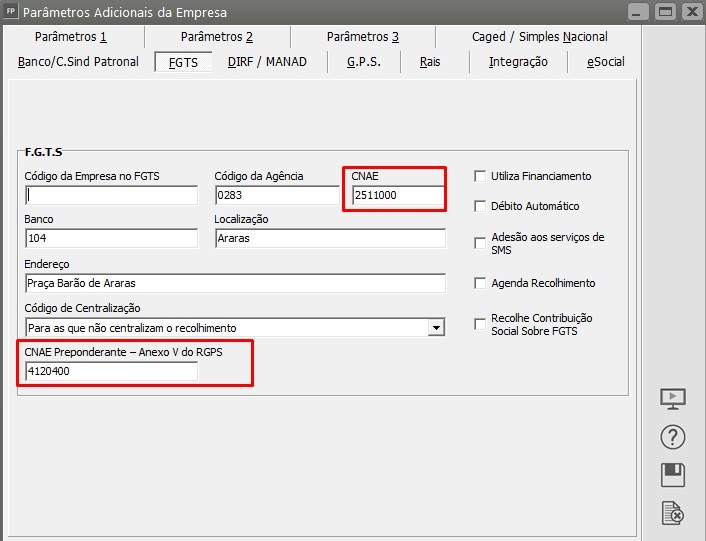
Task: Click the presentation screen icon in sidebar
Action: pyautogui.click(x=673, y=398)
